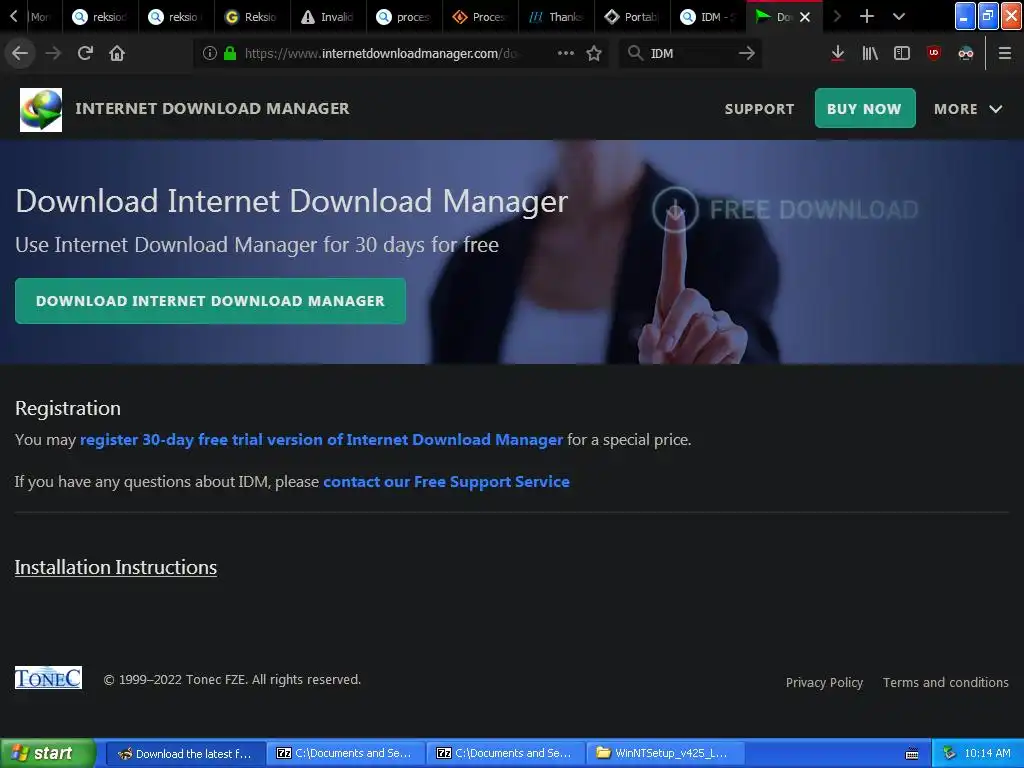
Task: Switch to the Google Reksio tab
Action: tap(252, 17)
